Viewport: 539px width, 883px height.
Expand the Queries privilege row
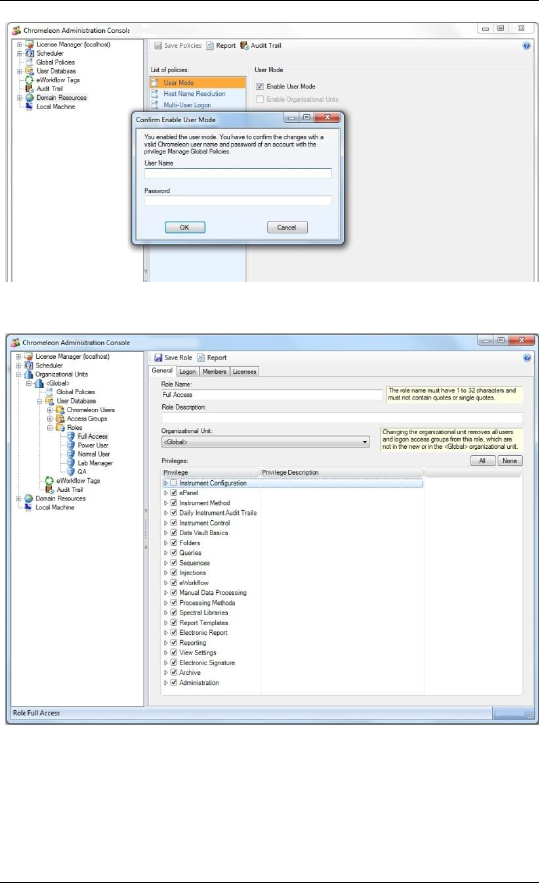point(166,553)
